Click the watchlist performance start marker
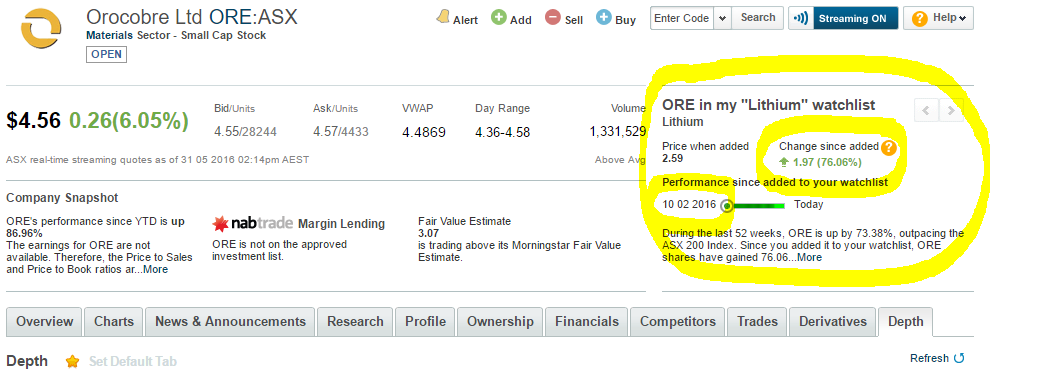The image size is (1044, 371). click(726, 206)
